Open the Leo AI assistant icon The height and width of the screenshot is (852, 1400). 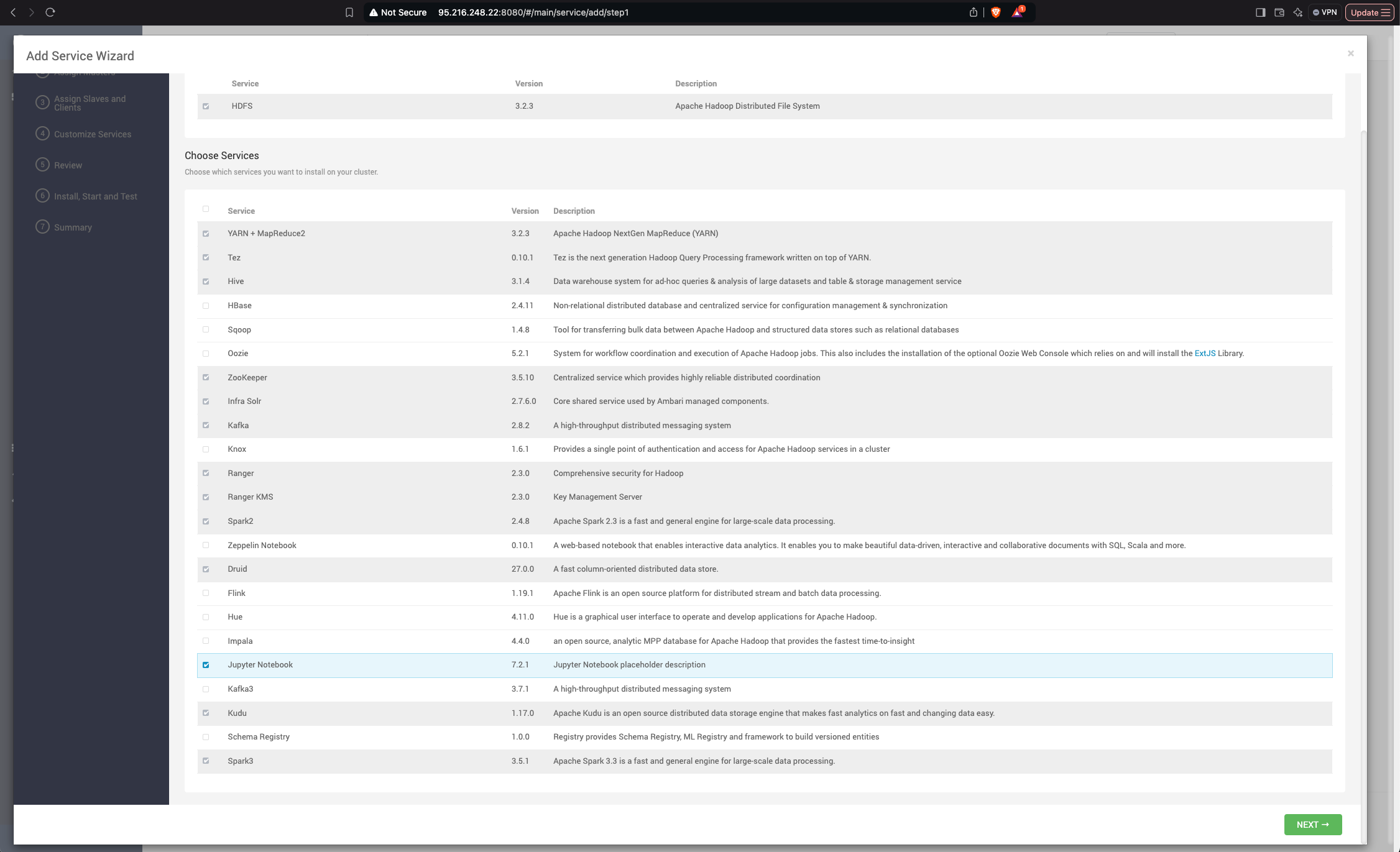click(x=1297, y=12)
